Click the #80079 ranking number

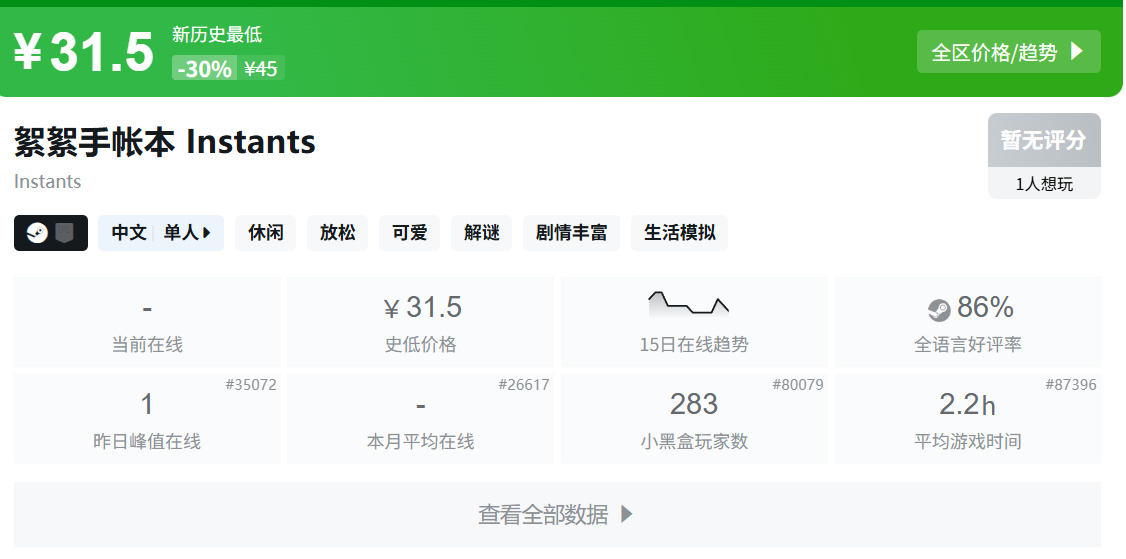pos(798,384)
